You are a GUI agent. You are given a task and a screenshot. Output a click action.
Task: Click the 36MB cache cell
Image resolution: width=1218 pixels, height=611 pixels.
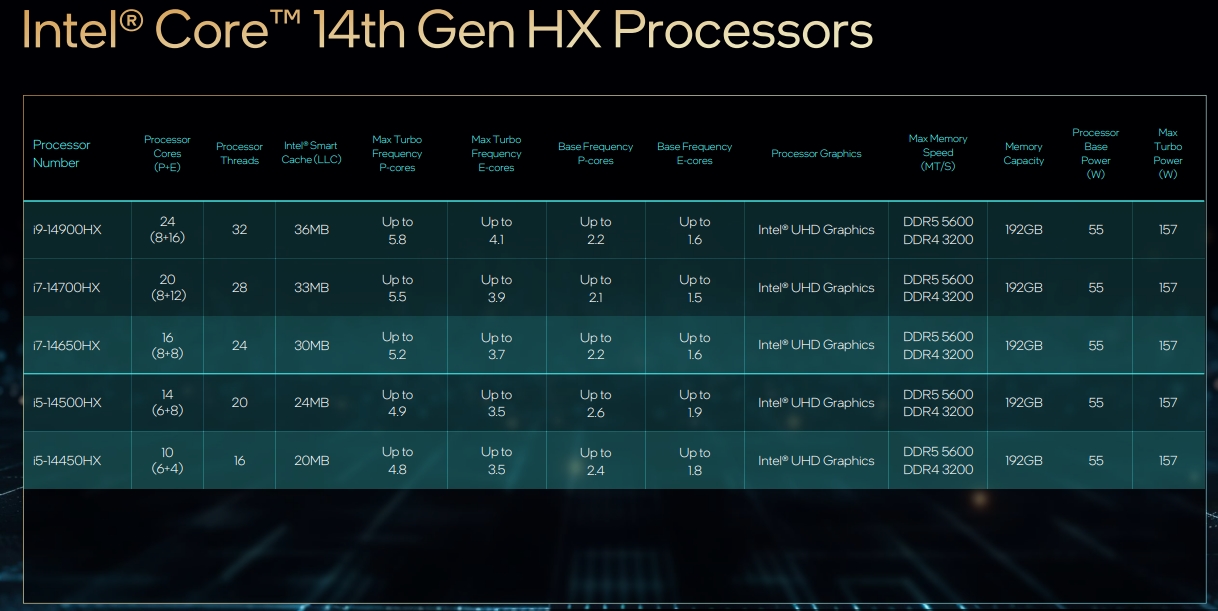pyautogui.click(x=311, y=230)
